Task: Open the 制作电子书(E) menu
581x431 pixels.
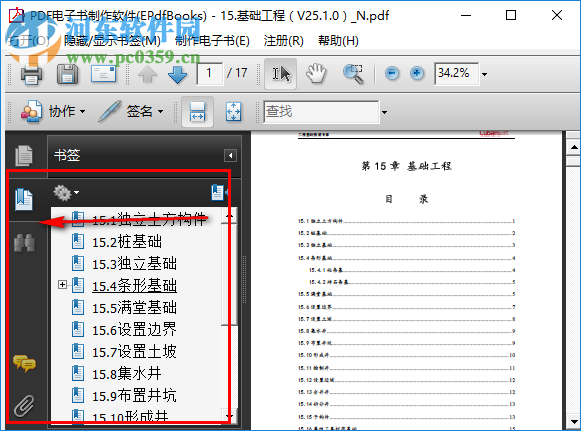Action: pyautogui.click(x=212, y=40)
